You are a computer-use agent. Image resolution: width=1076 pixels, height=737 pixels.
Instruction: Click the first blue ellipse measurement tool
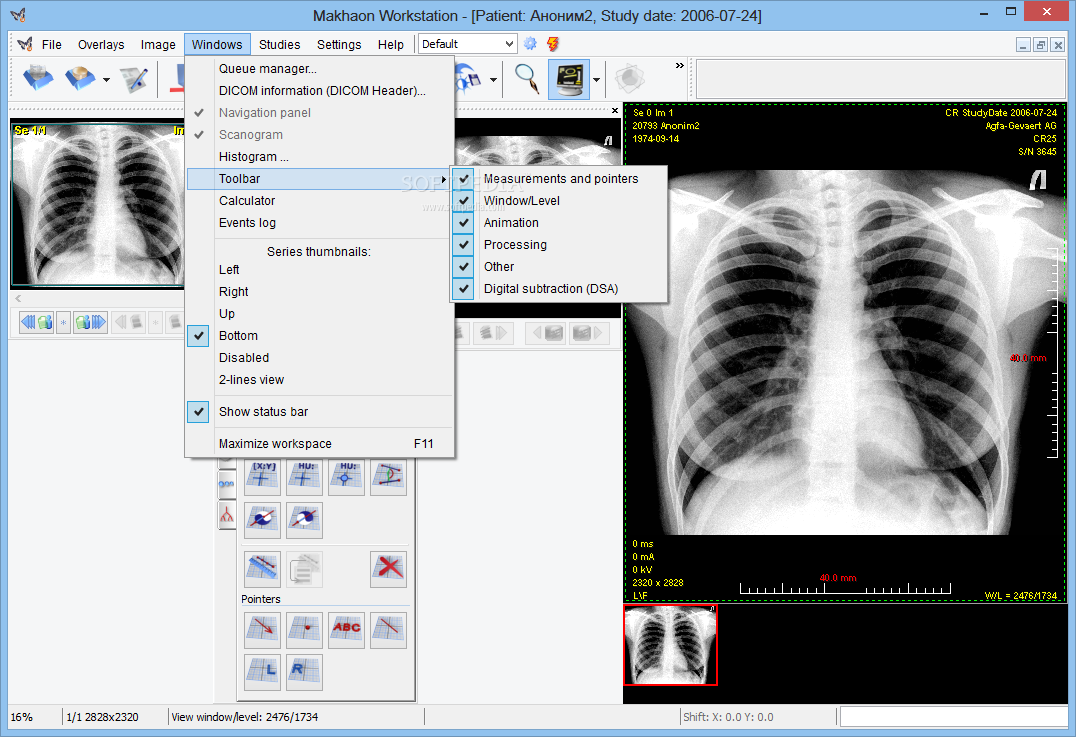[262, 520]
